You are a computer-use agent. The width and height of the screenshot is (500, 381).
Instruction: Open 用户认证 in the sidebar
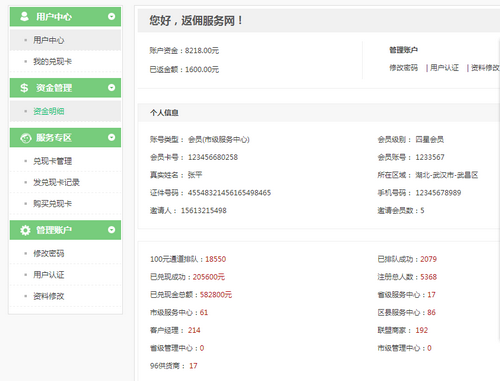(65, 275)
